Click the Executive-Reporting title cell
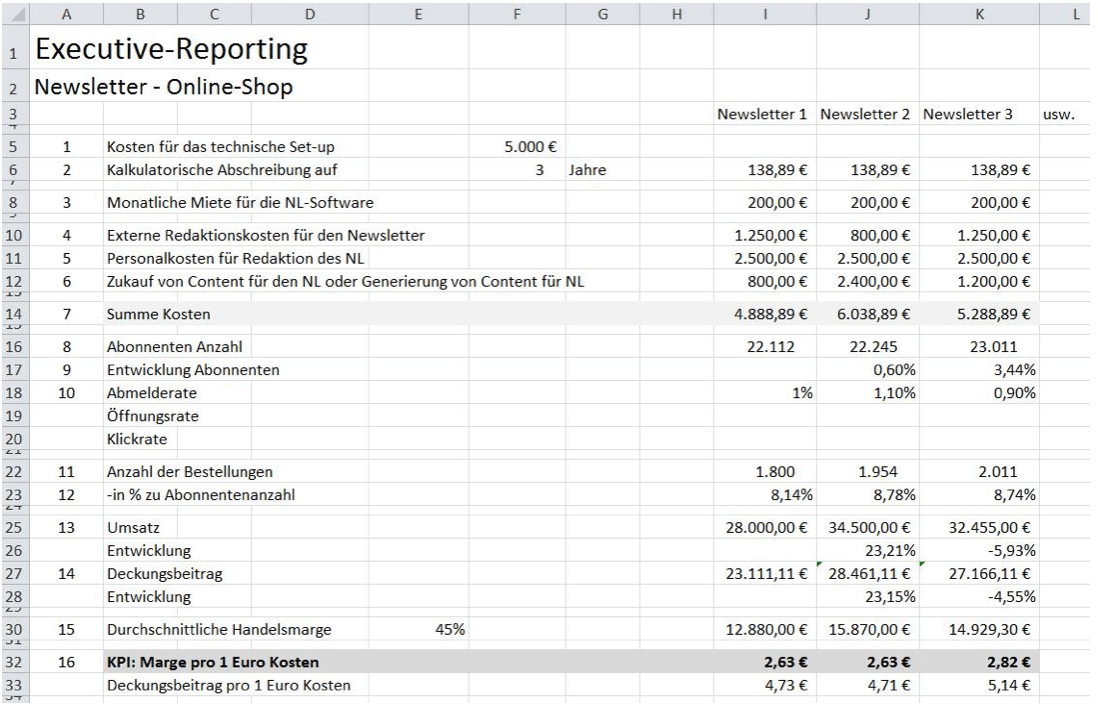Image resolution: width=1098 pixels, height=706 pixels. pos(170,48)
